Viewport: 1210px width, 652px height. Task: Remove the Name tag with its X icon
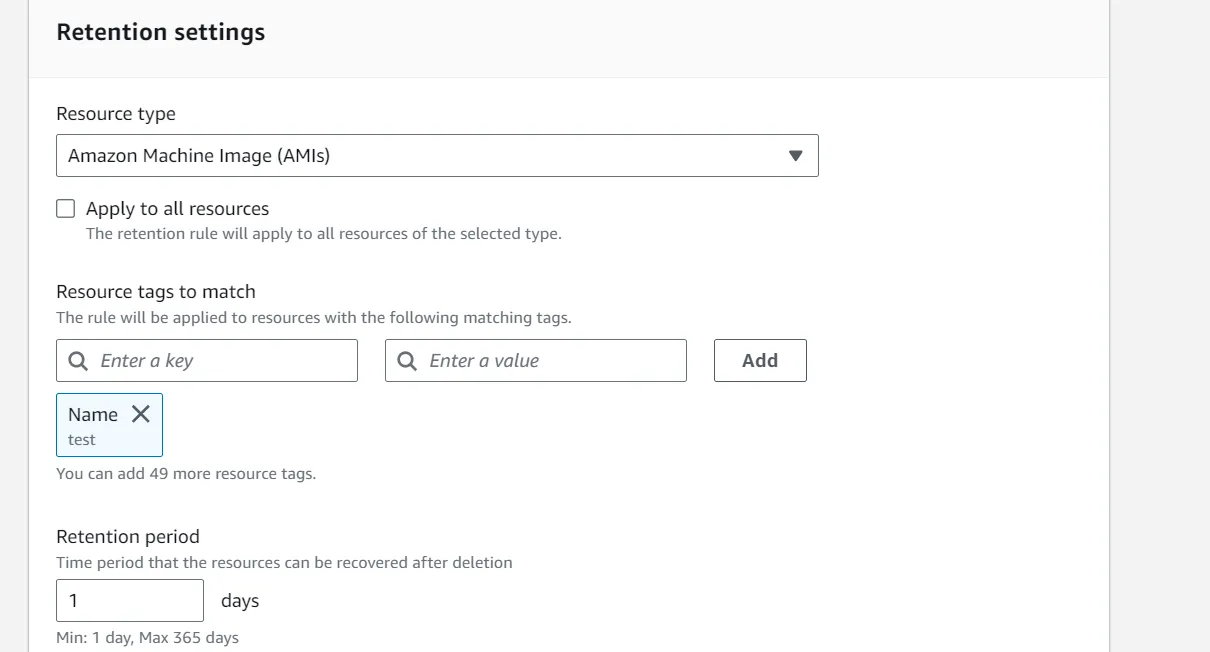(141, 414)
